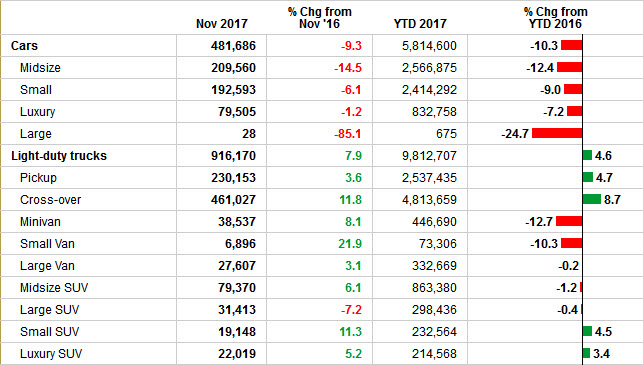This screenshot has height=365, width=643.
Task: Click the Nov 2017 column header
Action: pyautogui.click(x=221, y=24)
